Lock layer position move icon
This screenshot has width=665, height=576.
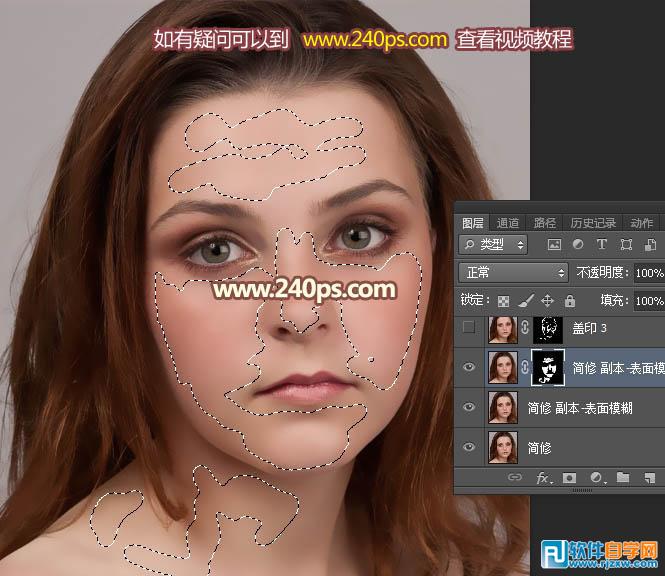548,301
